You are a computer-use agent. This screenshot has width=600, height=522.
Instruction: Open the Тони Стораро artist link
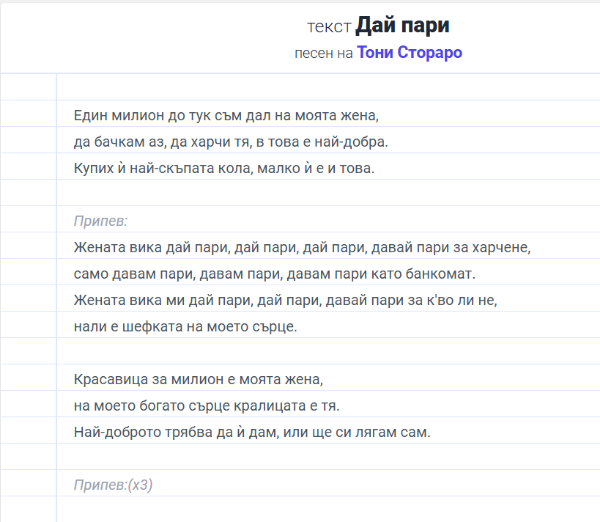(410, 52)
